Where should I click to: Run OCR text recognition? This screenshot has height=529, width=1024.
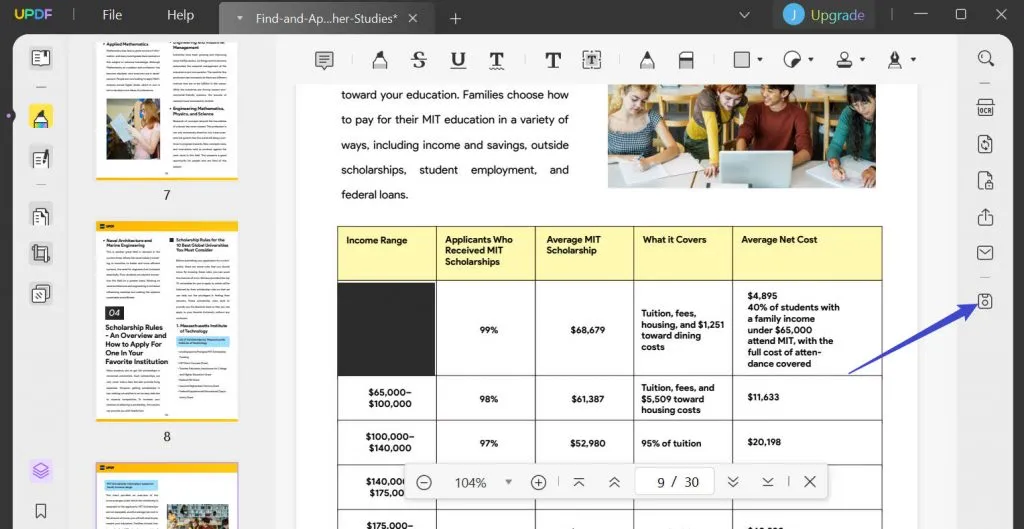pyautogui.click(x=985, y=107)
